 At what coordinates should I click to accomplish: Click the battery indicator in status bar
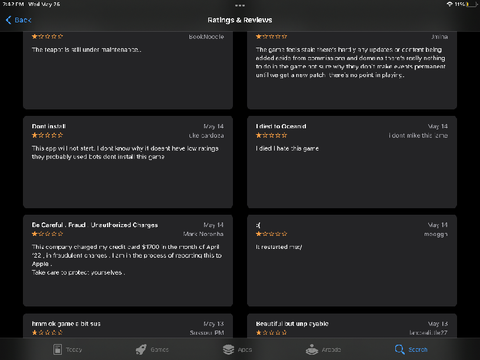[x=472, y=4]
